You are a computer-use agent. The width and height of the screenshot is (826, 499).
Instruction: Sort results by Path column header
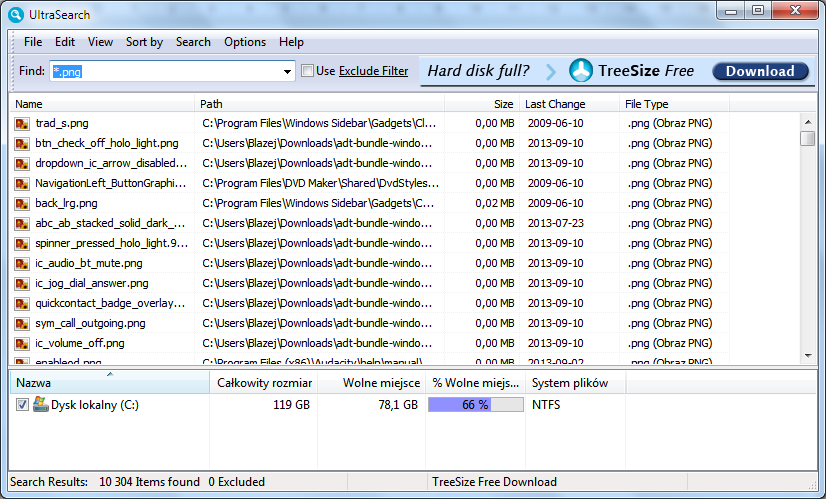click(x=320, y=104)
